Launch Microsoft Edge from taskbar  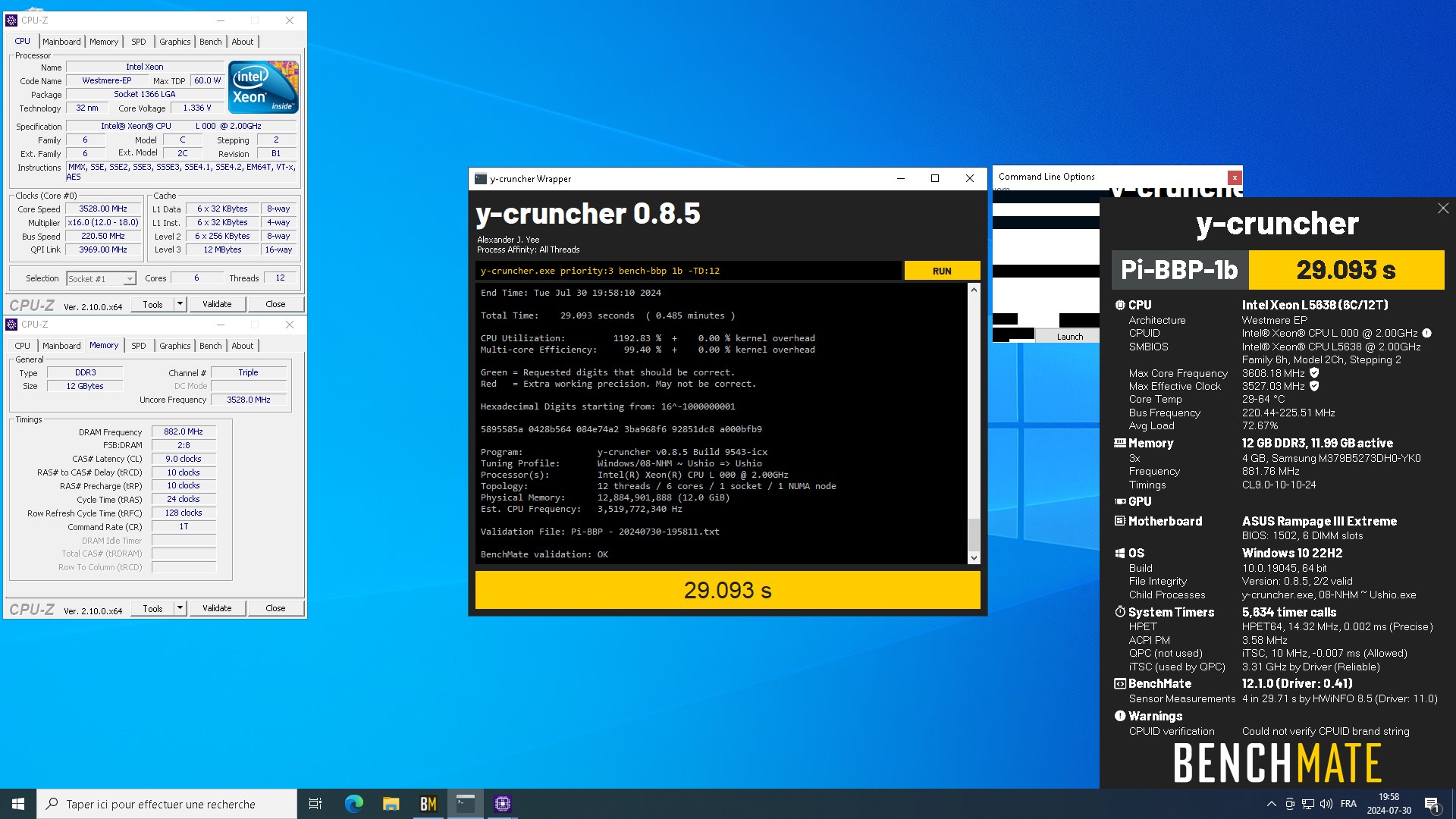[353, 804]
